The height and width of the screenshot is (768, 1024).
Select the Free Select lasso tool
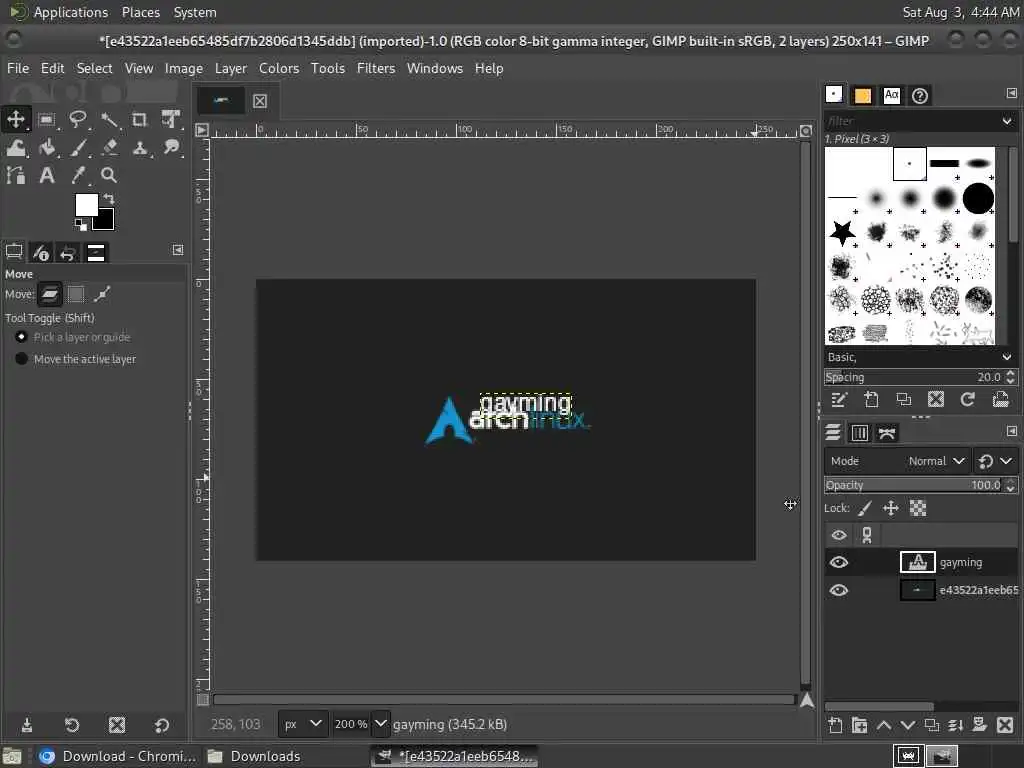[x=78, y=120]
